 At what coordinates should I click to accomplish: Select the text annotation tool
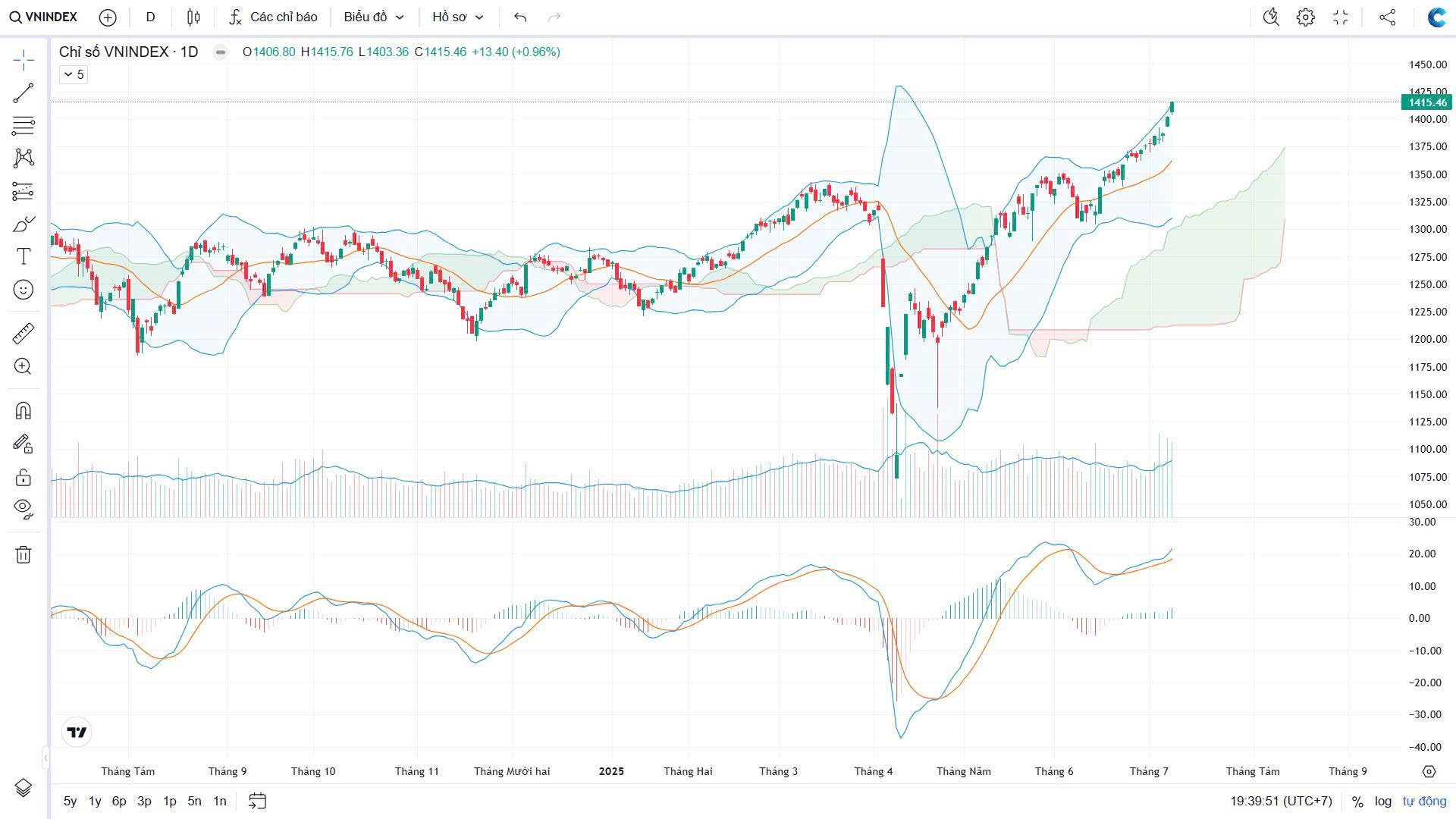24,257
